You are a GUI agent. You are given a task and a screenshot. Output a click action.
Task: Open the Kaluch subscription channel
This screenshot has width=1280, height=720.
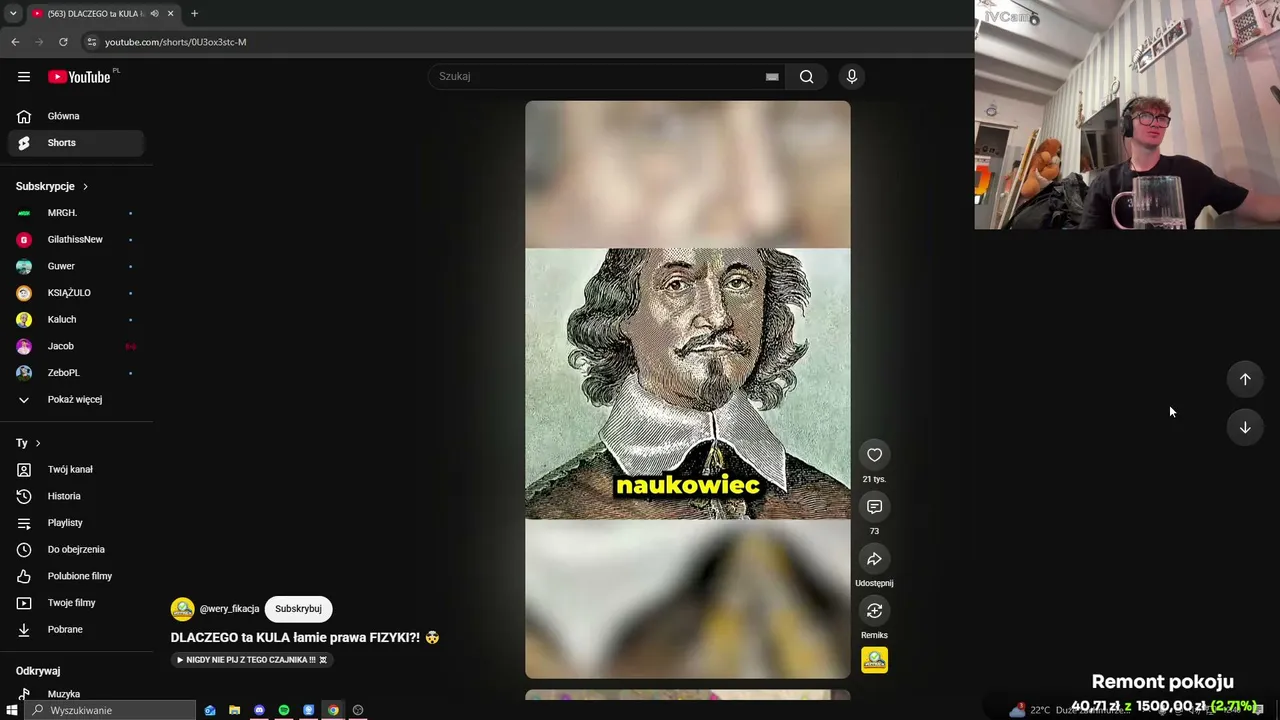pyautogui.click(x=76, y=320)
